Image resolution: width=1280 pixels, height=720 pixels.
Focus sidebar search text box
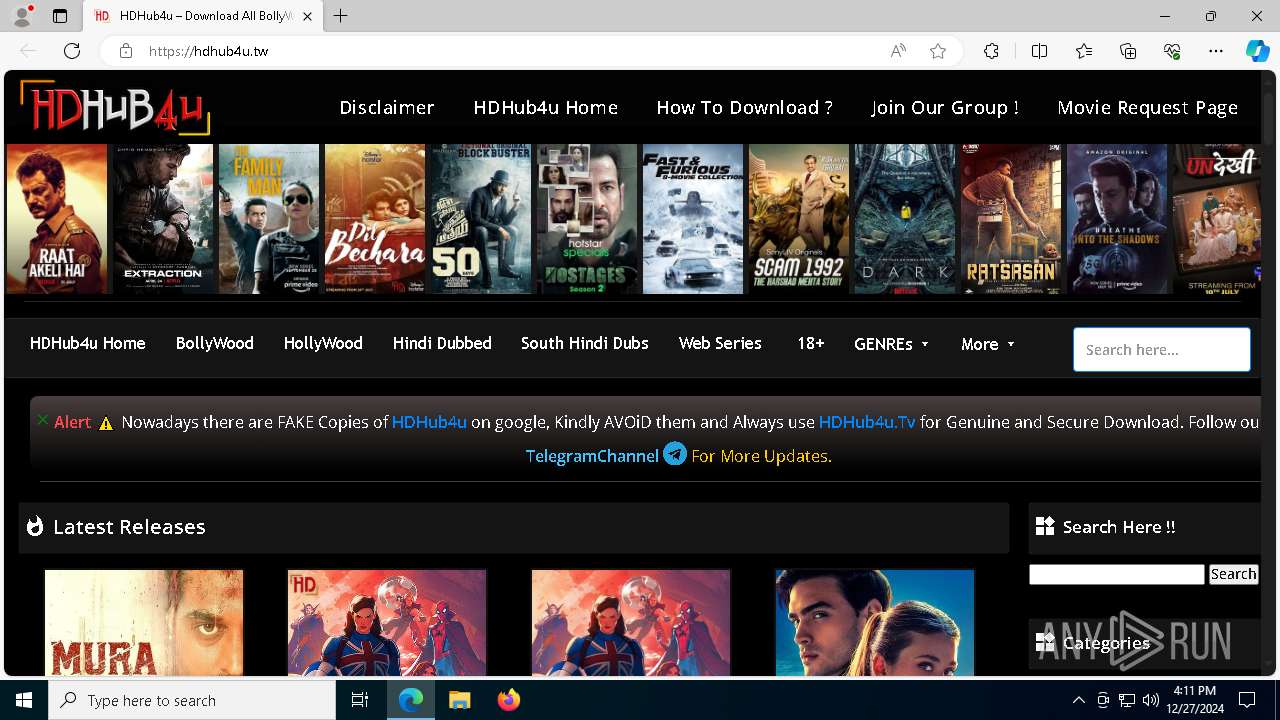coord(1117,574)
